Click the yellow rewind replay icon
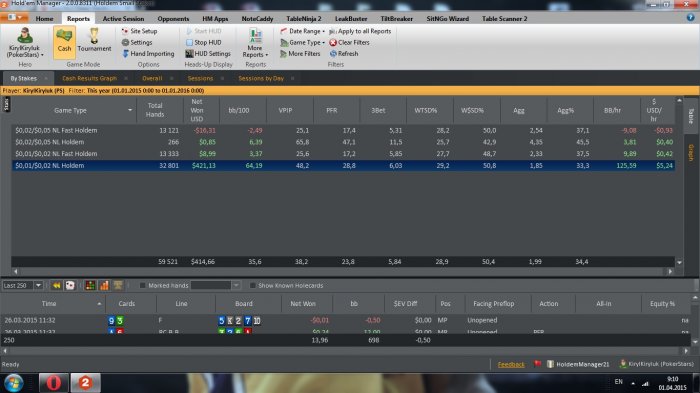 pyautogui.click(x=56, y=285)
